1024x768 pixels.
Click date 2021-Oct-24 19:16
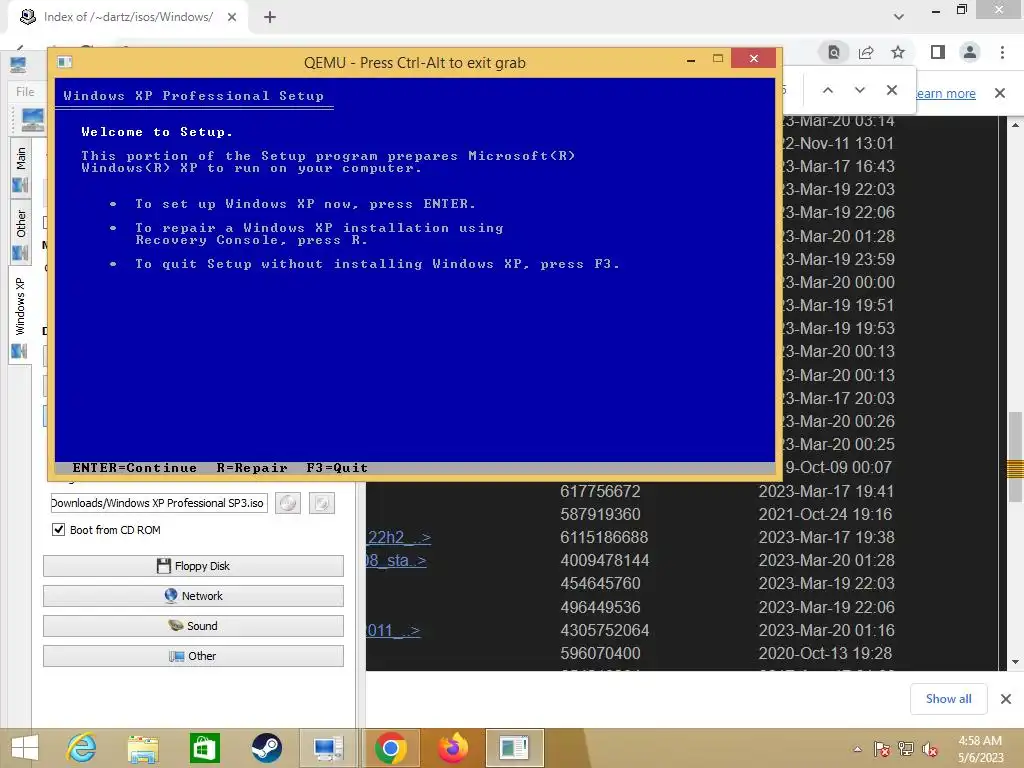point(826,514)
